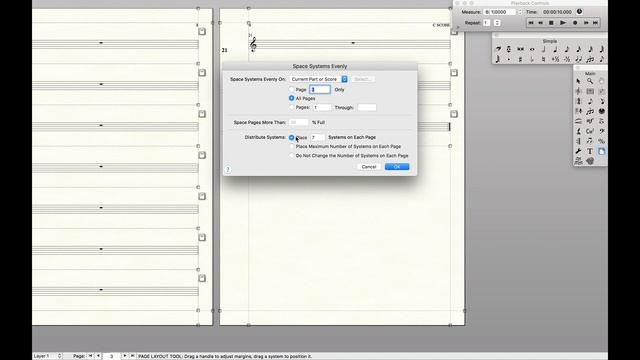The width and height of the screenshot is (640, 360).
Task: Open help via the question mark button
Action: click(x=228, y=169)
